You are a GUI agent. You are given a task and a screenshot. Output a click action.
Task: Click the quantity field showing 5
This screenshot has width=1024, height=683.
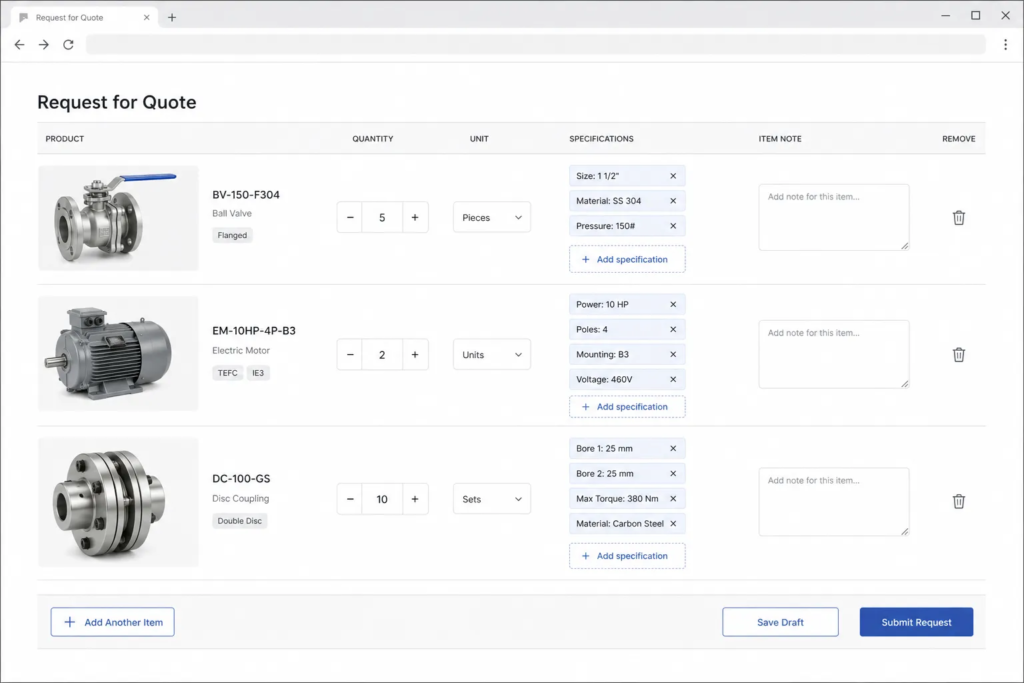coord(382,217)
